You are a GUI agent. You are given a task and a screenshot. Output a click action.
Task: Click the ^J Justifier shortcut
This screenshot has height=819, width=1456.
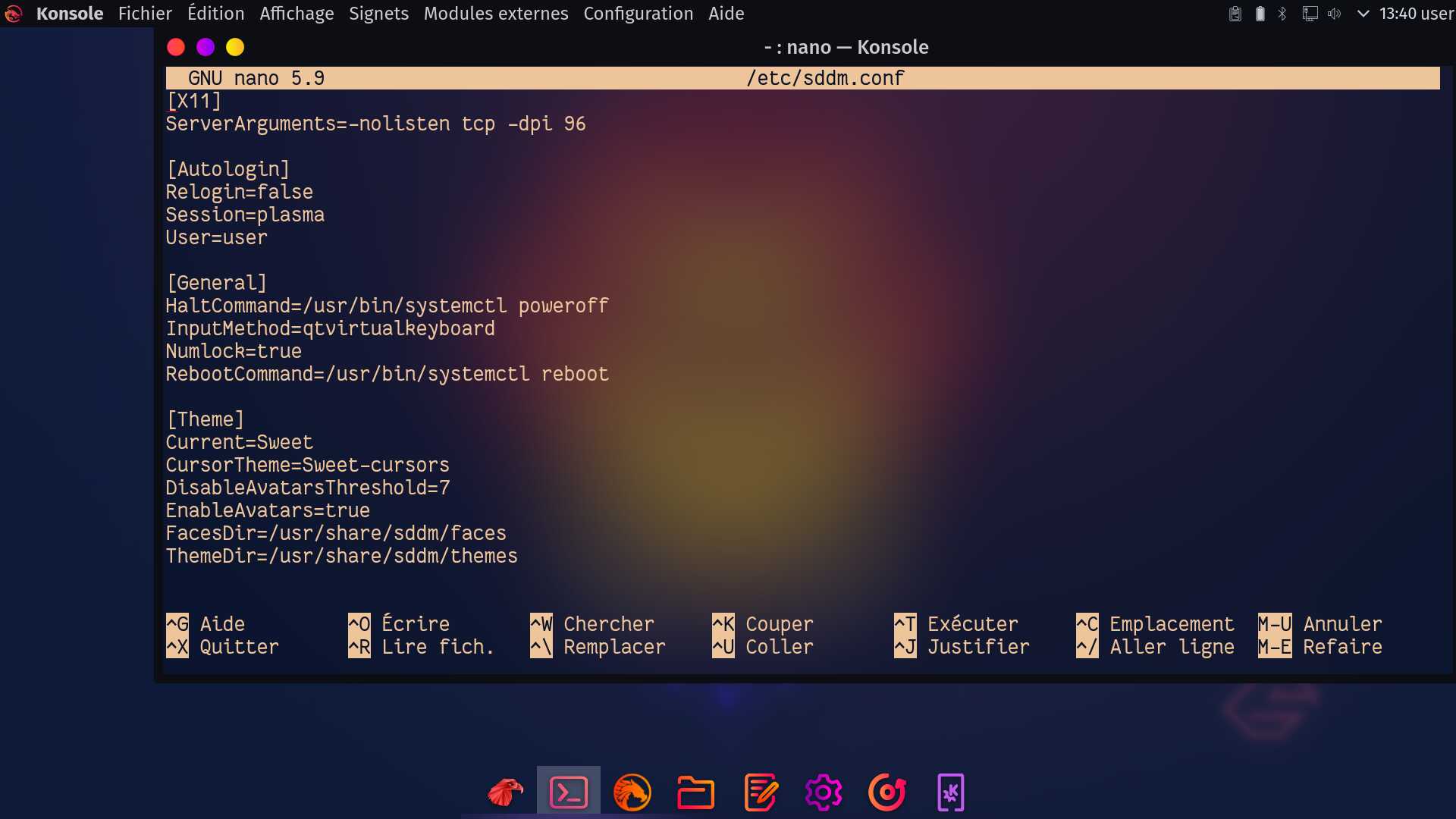pos(962,647)
